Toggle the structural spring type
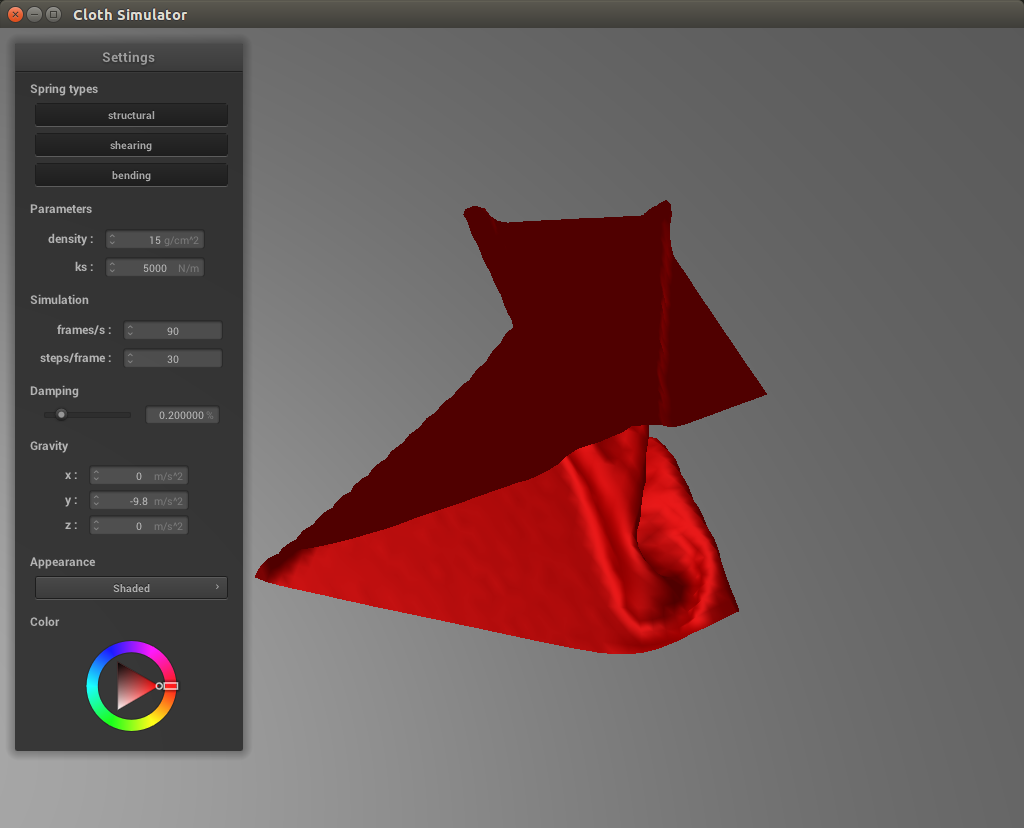The height and width of the screenshot is (828, 1024). click(131, 115)
